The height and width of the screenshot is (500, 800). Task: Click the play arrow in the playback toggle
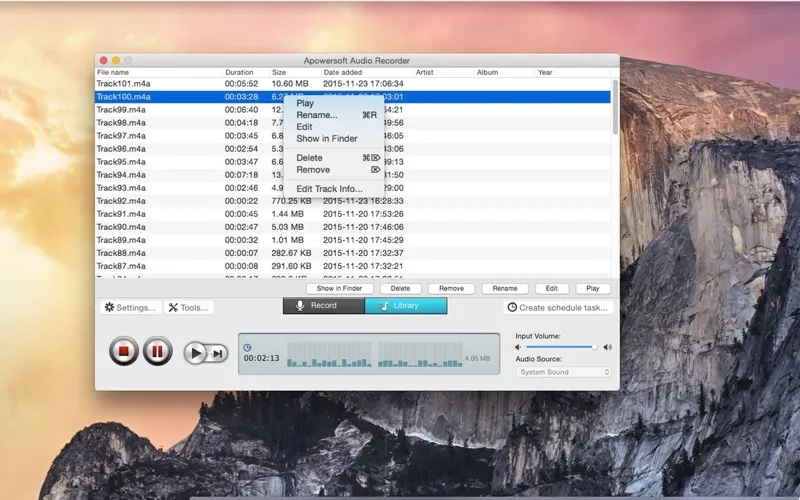pyautogui.click(x=196, y=352)
